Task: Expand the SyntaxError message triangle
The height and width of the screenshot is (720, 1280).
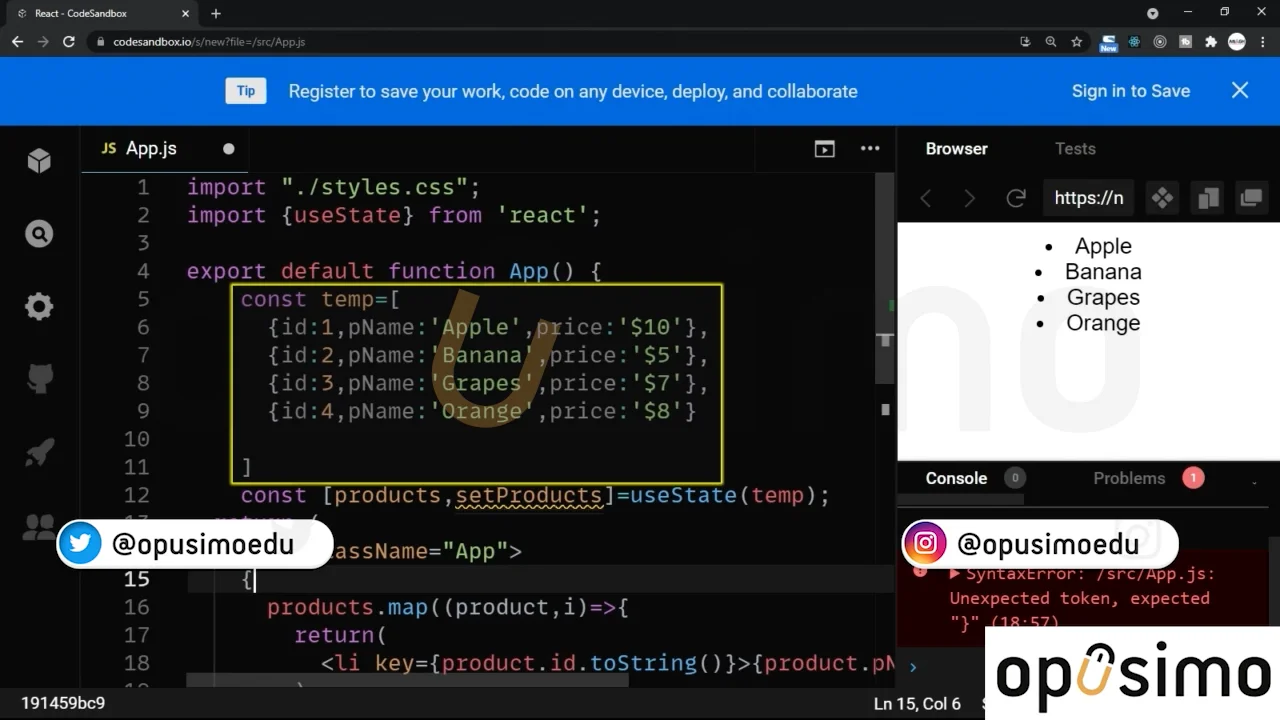Action: (954, 574)
